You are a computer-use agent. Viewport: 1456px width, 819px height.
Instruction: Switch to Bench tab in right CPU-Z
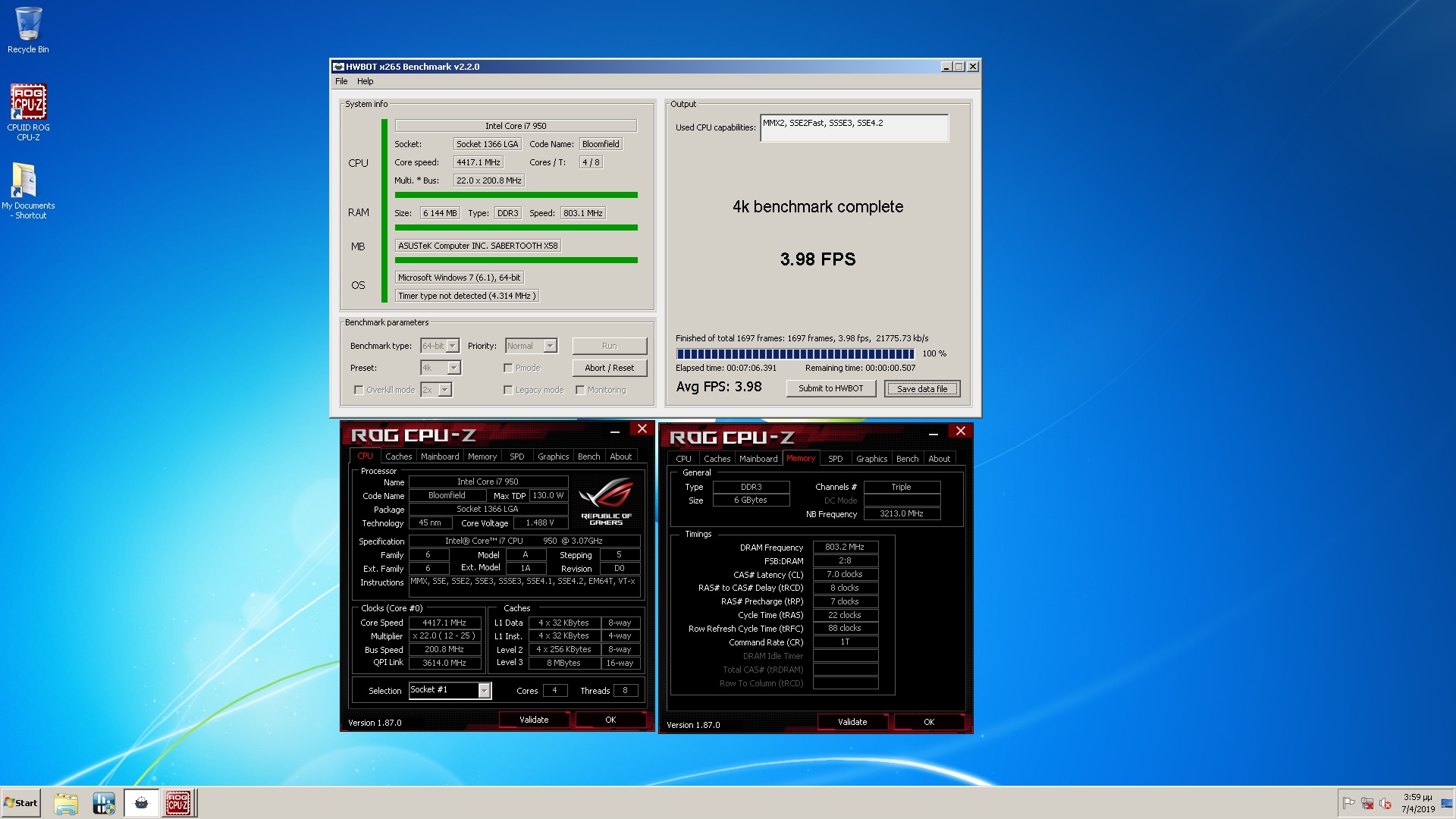(907, 459)
